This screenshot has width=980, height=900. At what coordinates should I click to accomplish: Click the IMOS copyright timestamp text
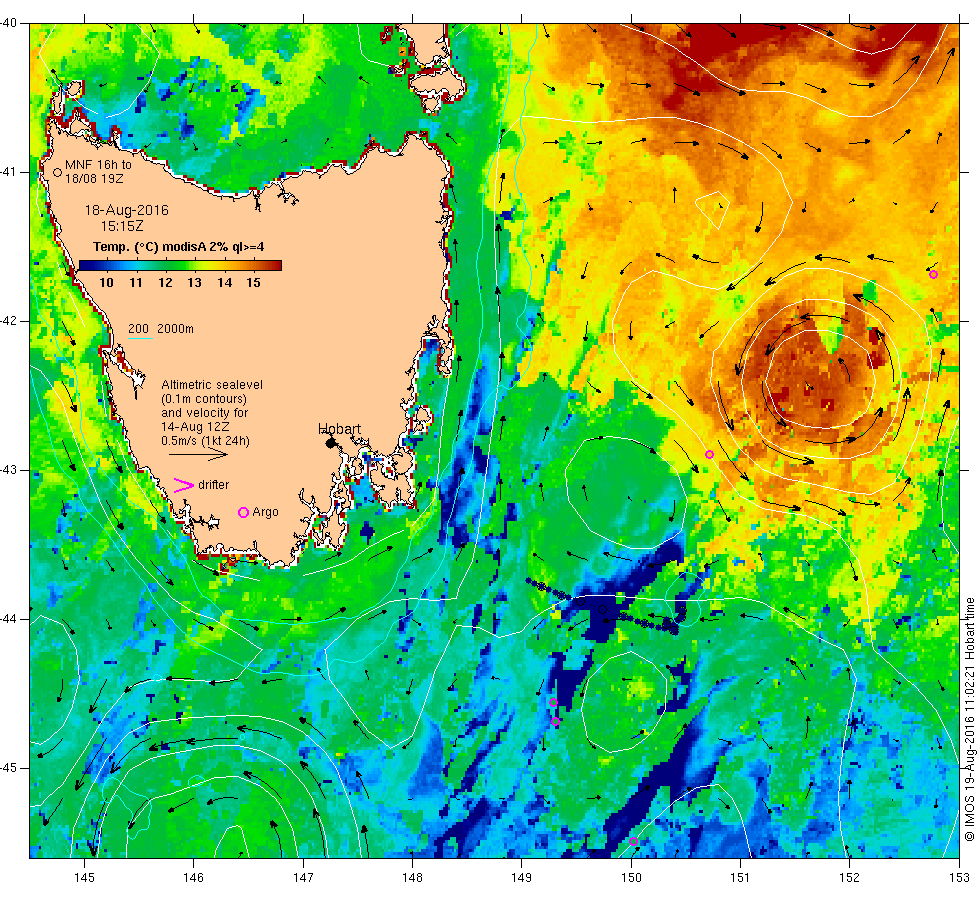[969, 719]
